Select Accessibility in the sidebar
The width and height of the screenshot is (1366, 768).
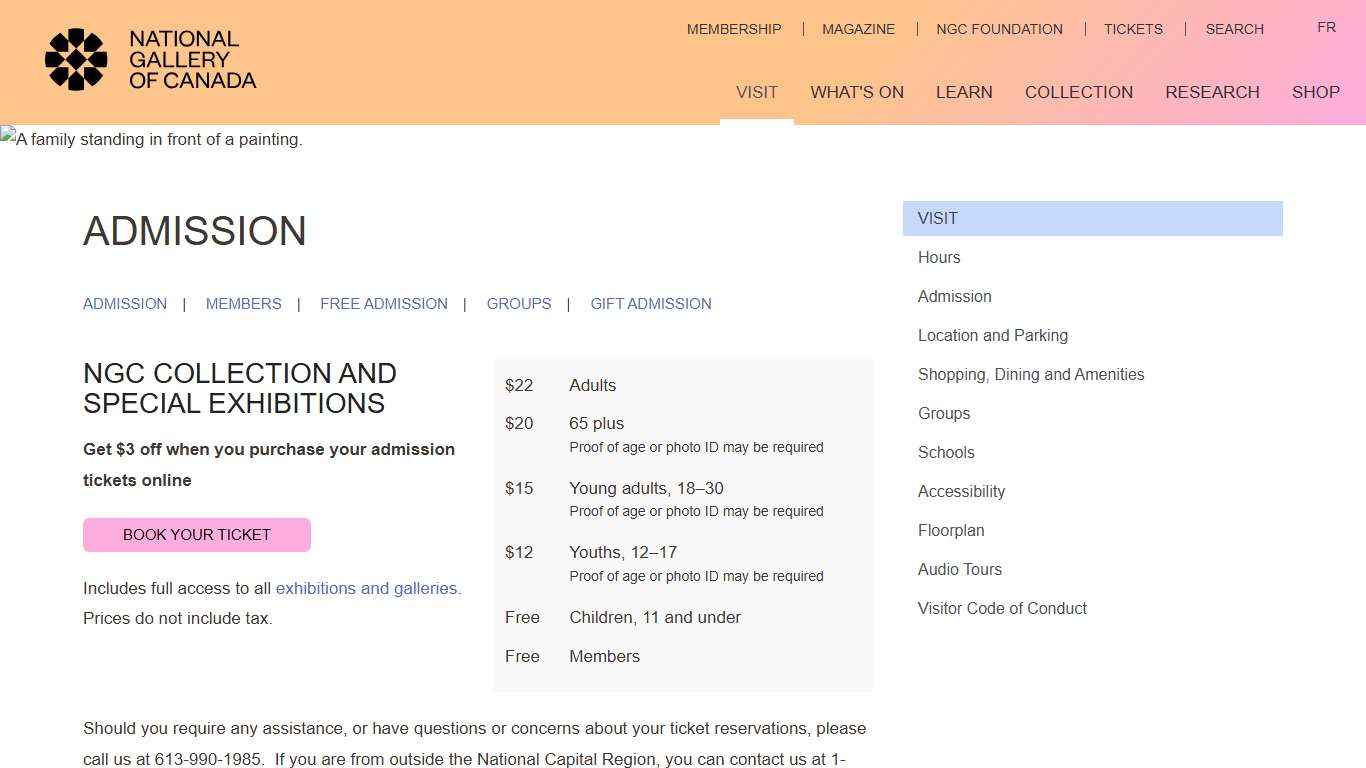961,491
